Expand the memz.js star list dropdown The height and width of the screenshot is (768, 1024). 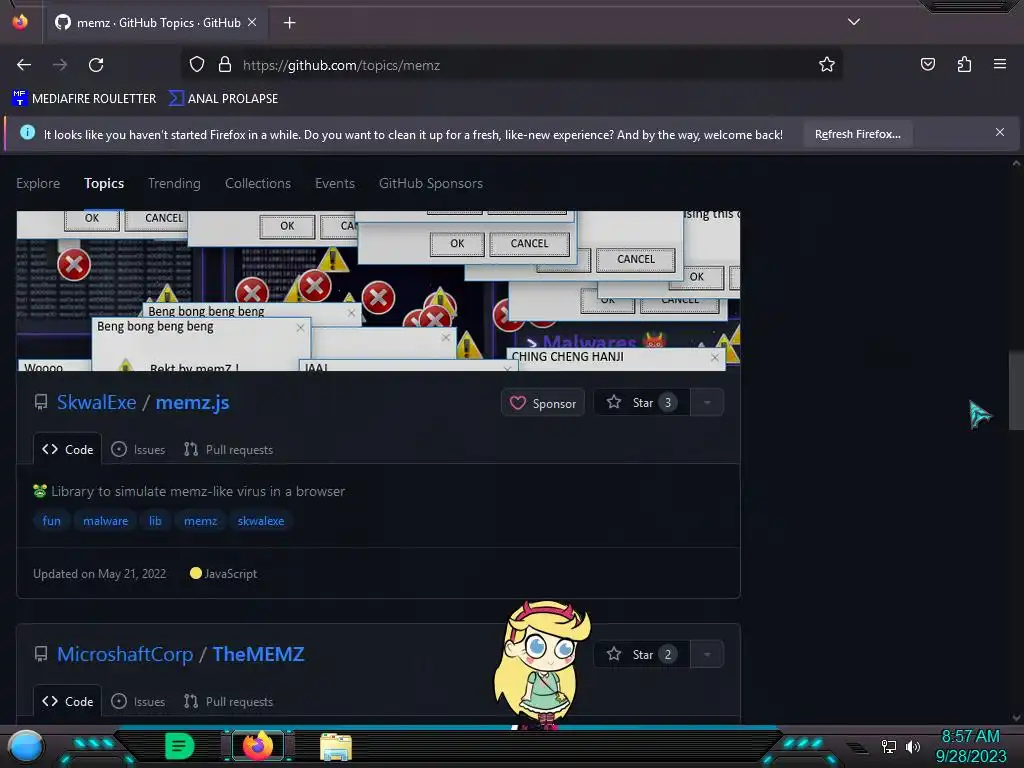point(707,402)
